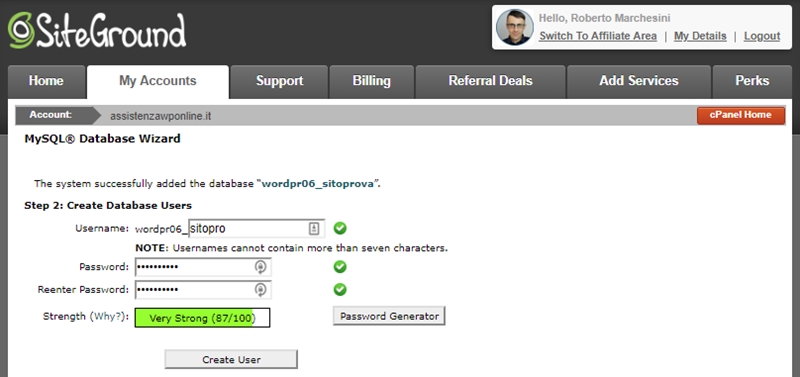Click the username NOTE text
This screenshot has width=800, height=377.
(291, 248)
